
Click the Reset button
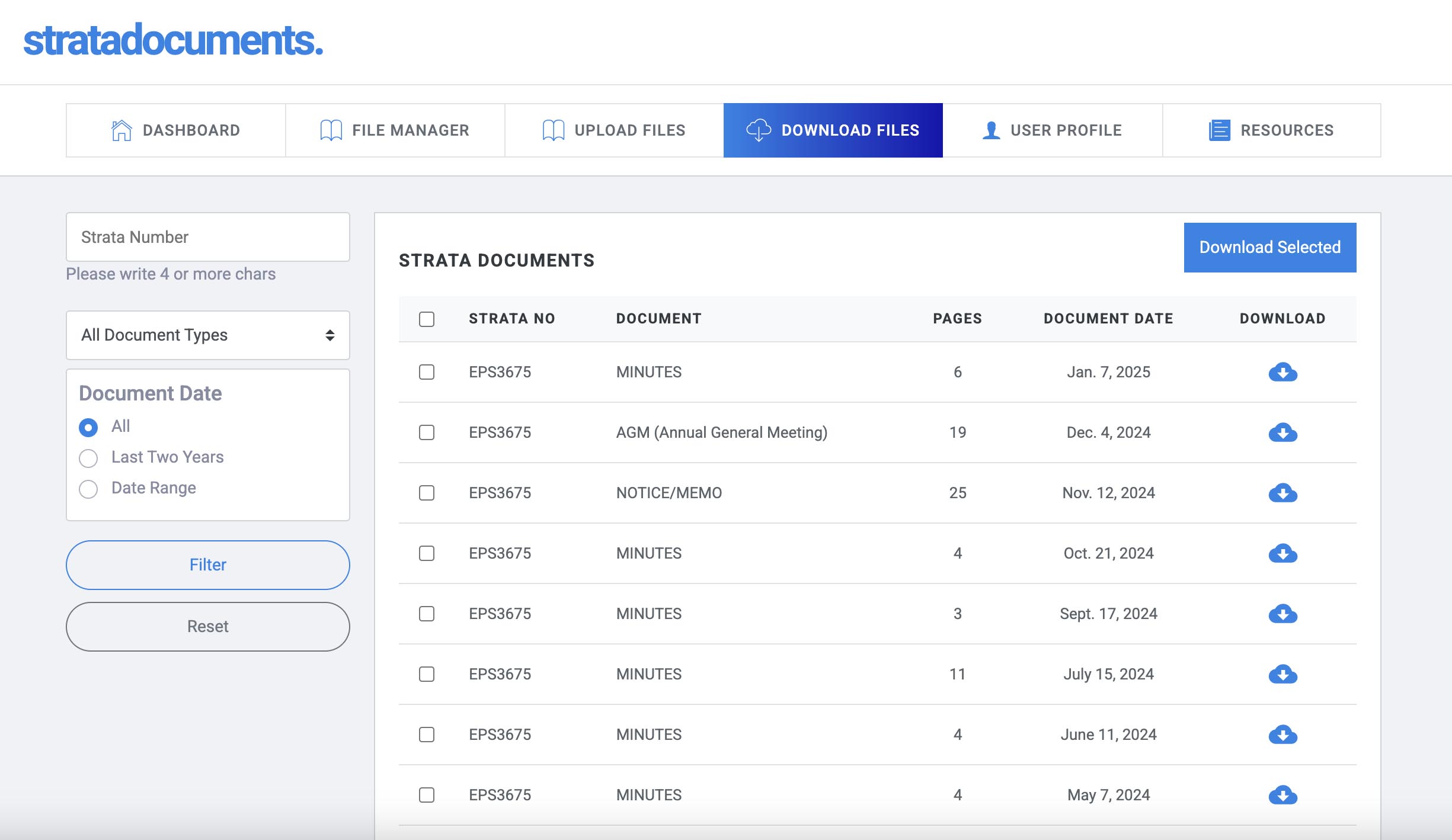click(x=207, y=627)
